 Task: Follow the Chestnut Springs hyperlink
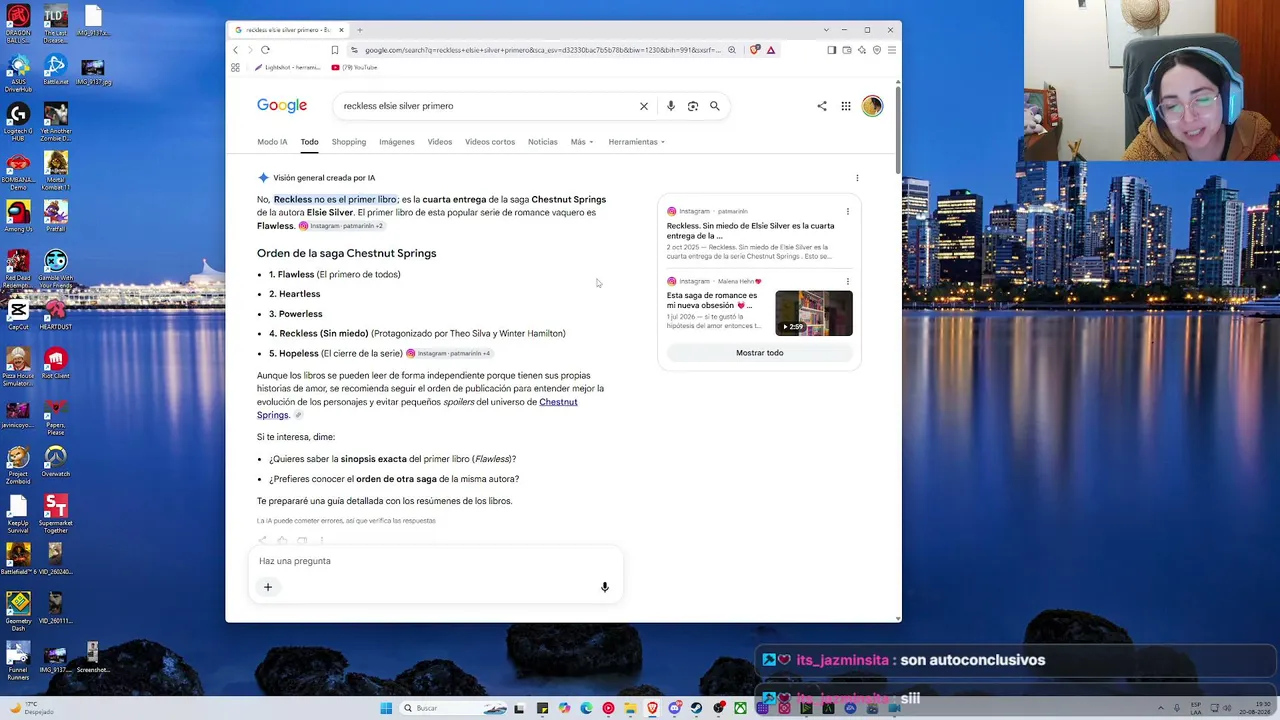(x=417, y=408)
